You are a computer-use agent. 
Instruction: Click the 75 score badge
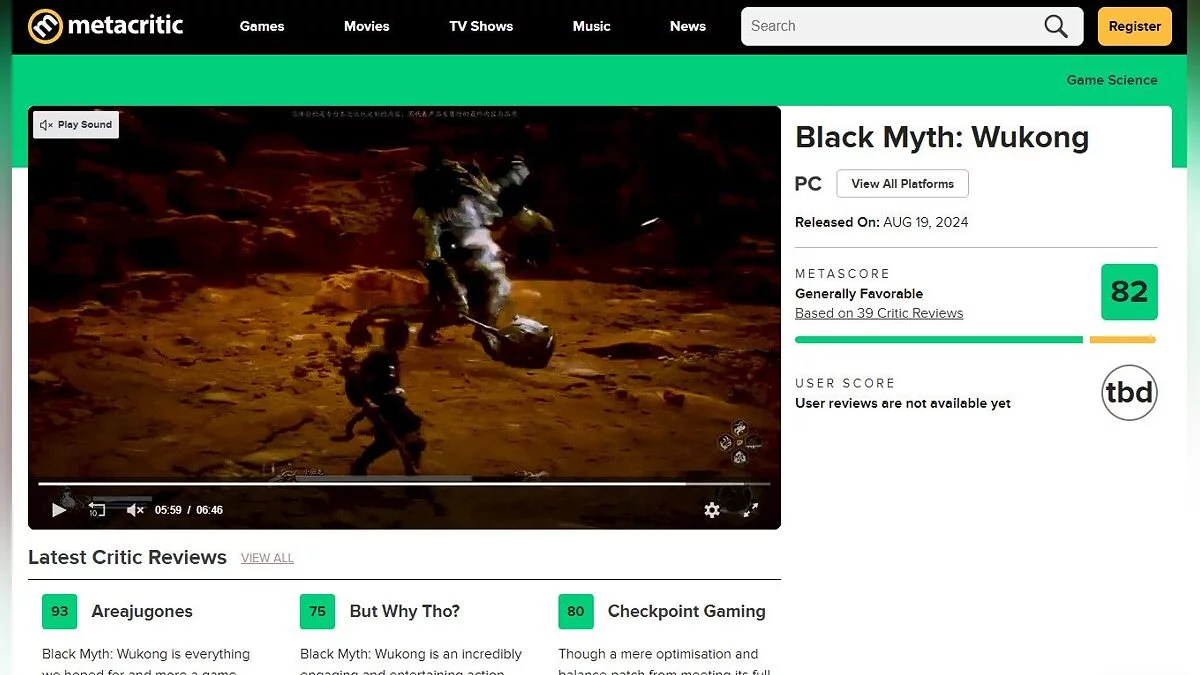318,612
